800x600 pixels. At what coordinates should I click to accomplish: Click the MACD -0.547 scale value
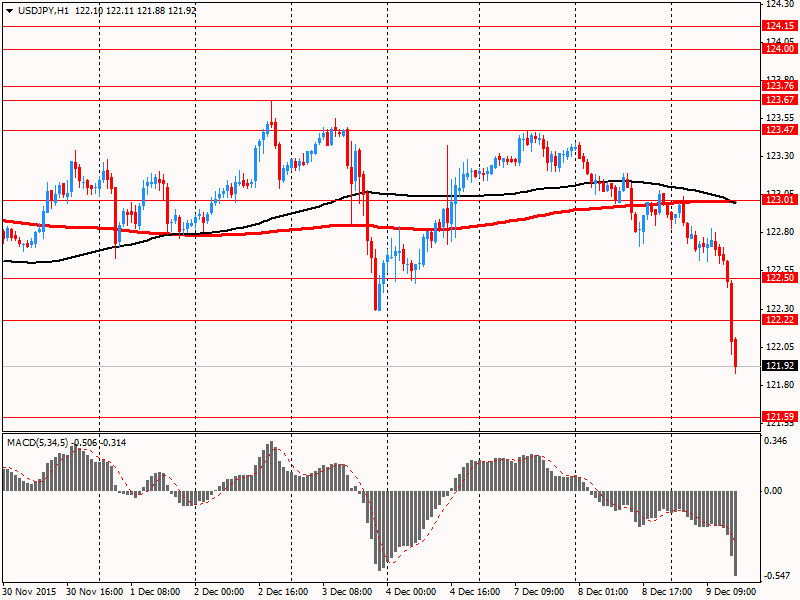click(777, 576)
